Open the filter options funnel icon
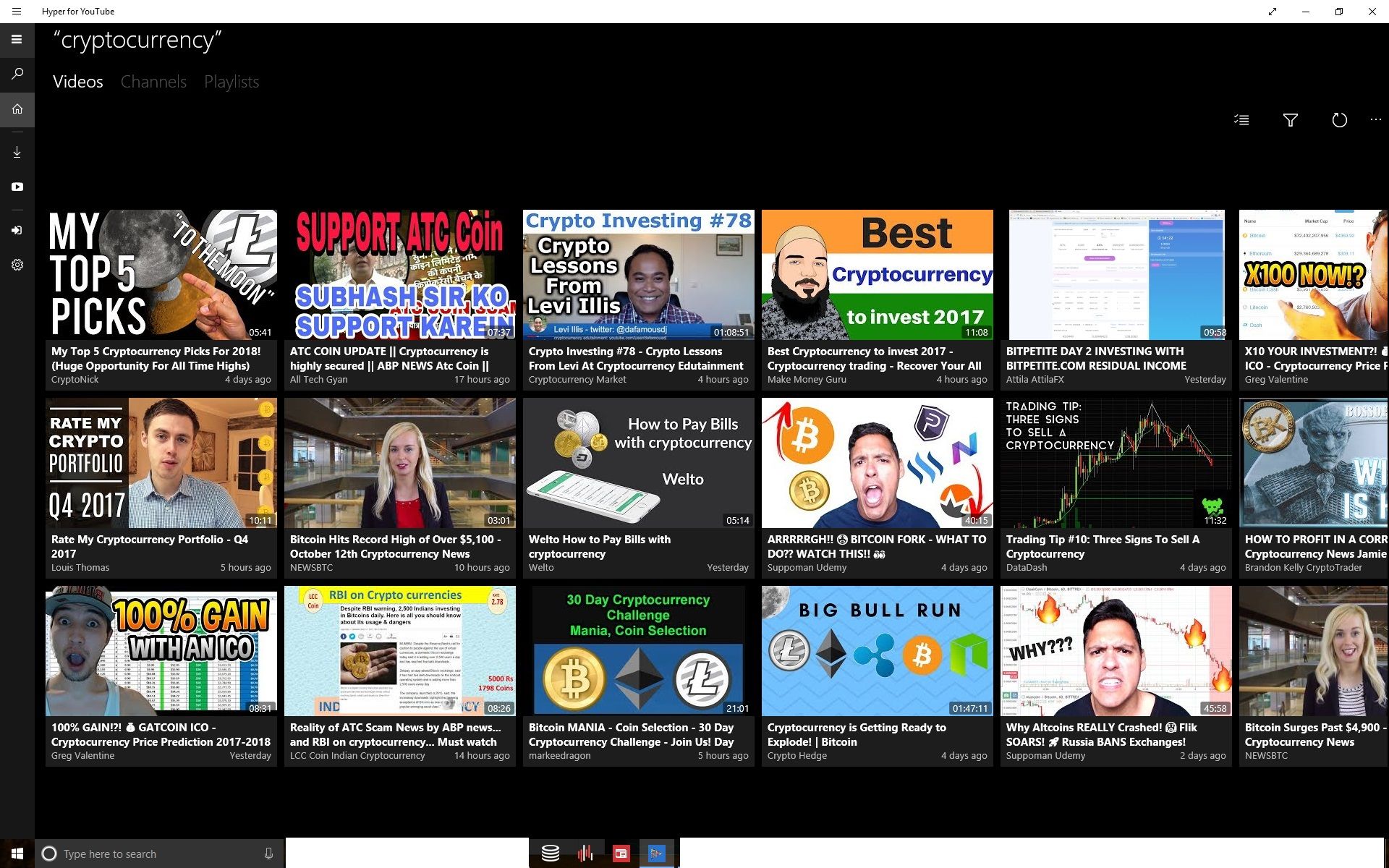 pyautogui.click(x=1290, y=120)
